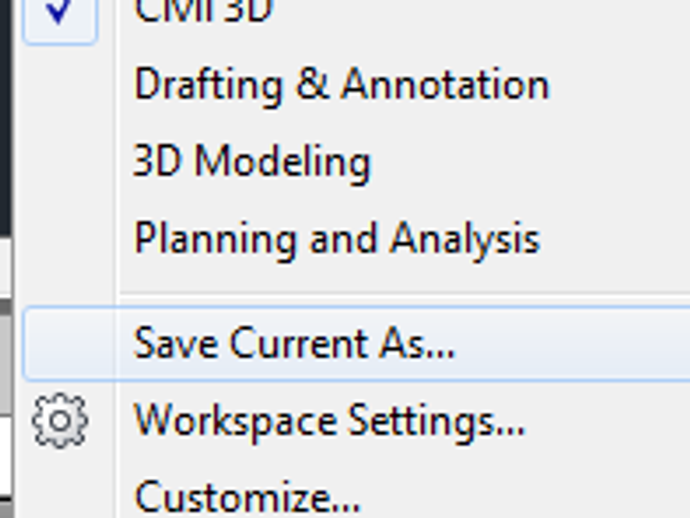Pick Drafting & Annotation from workspace list
The image size is (690, 518).
341,84
